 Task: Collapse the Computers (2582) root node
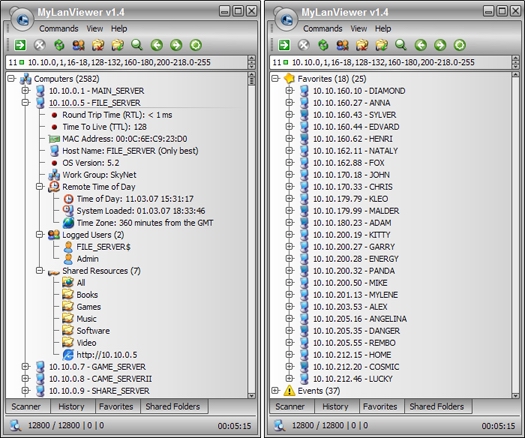pos(11,79)
